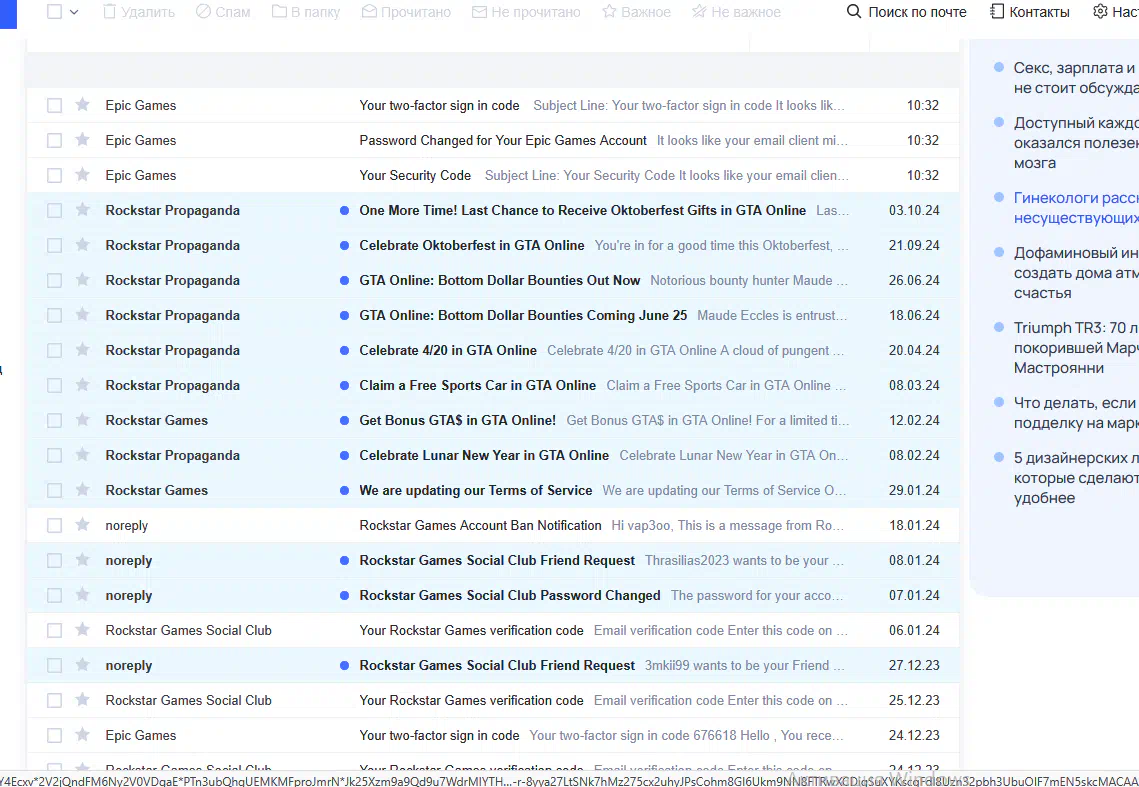This screenshot has width=1139, height=787.
Task: Click the Важное star icon in toolbar
Action: (x=609, y=12)
